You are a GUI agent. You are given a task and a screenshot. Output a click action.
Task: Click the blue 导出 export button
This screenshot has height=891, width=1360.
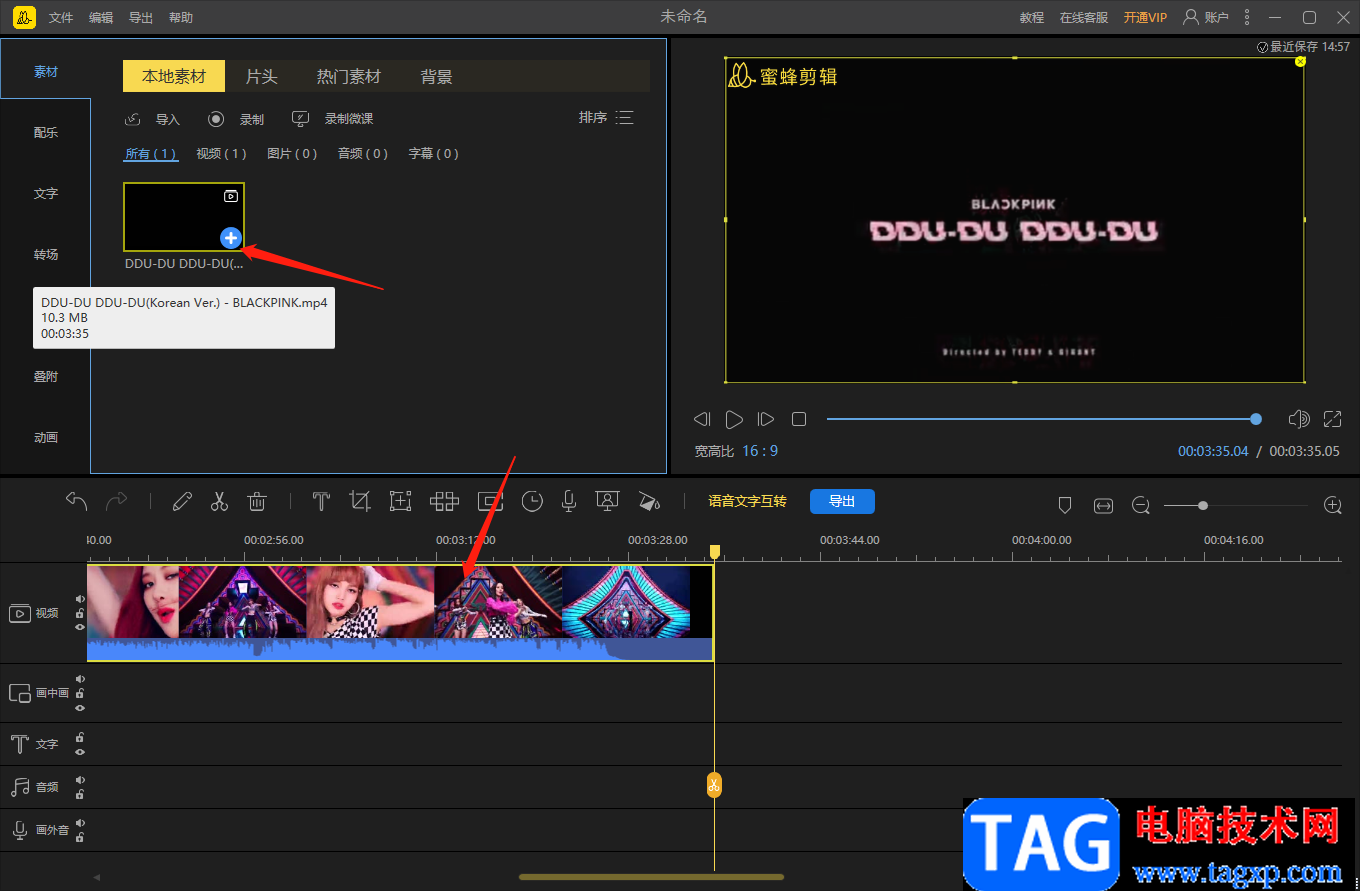tap(842, 501)
